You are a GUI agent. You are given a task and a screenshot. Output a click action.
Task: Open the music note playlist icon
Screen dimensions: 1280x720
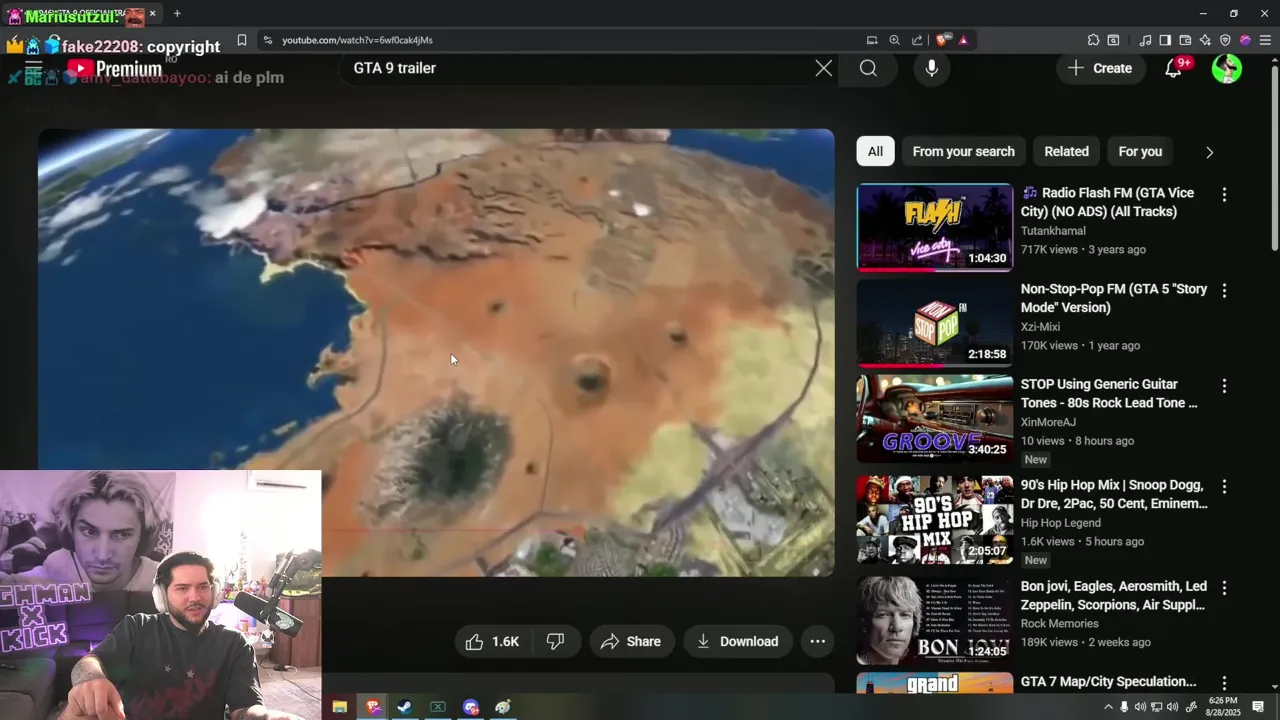(x=1145, y=40)
